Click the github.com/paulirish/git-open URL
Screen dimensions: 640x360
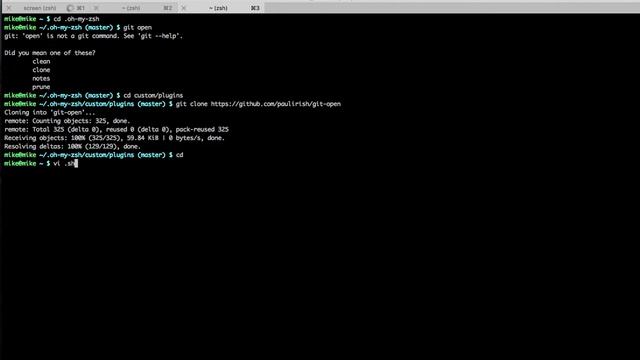[276, 104]
